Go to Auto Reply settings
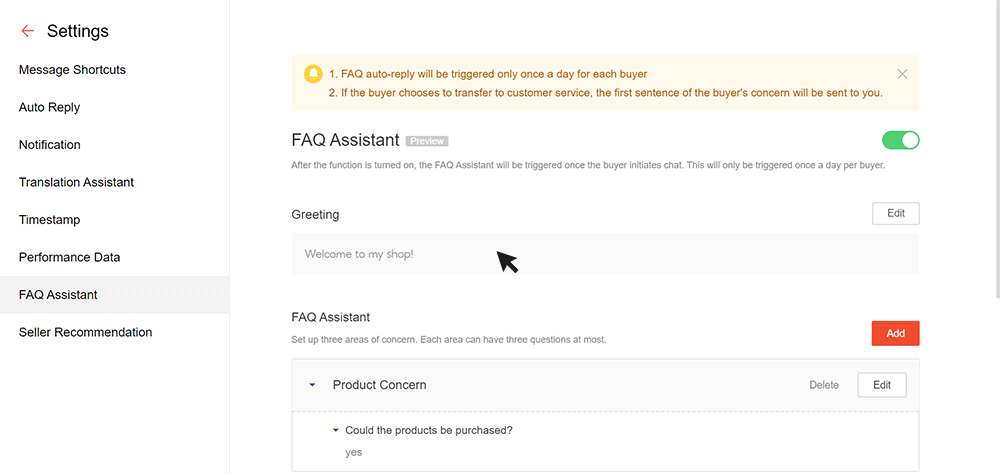Viewport: 1000px width, 474px height. click(x=49, y=107)
